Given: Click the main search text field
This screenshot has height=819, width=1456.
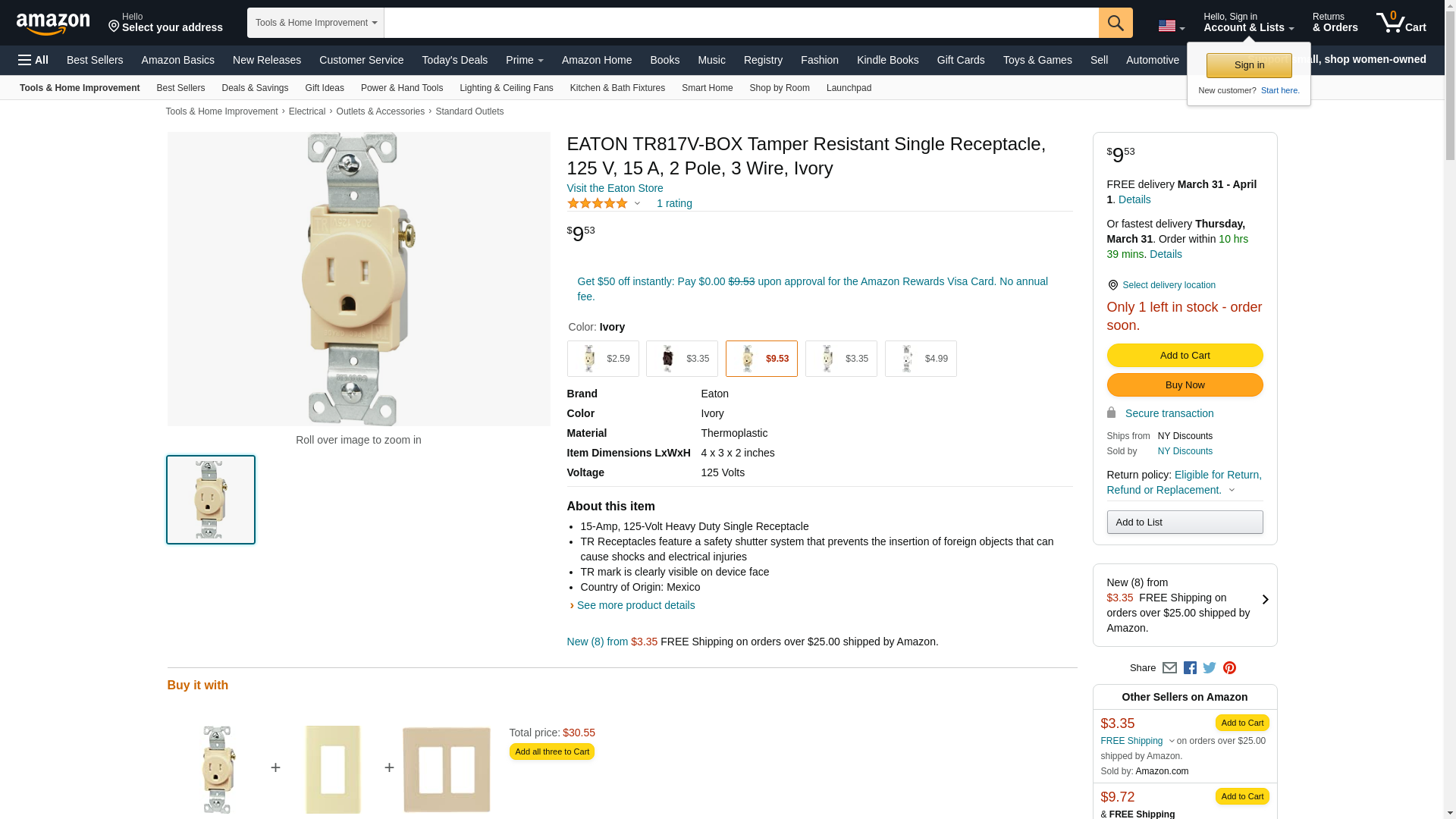Looking at the screenshot, I should (741, 23).
